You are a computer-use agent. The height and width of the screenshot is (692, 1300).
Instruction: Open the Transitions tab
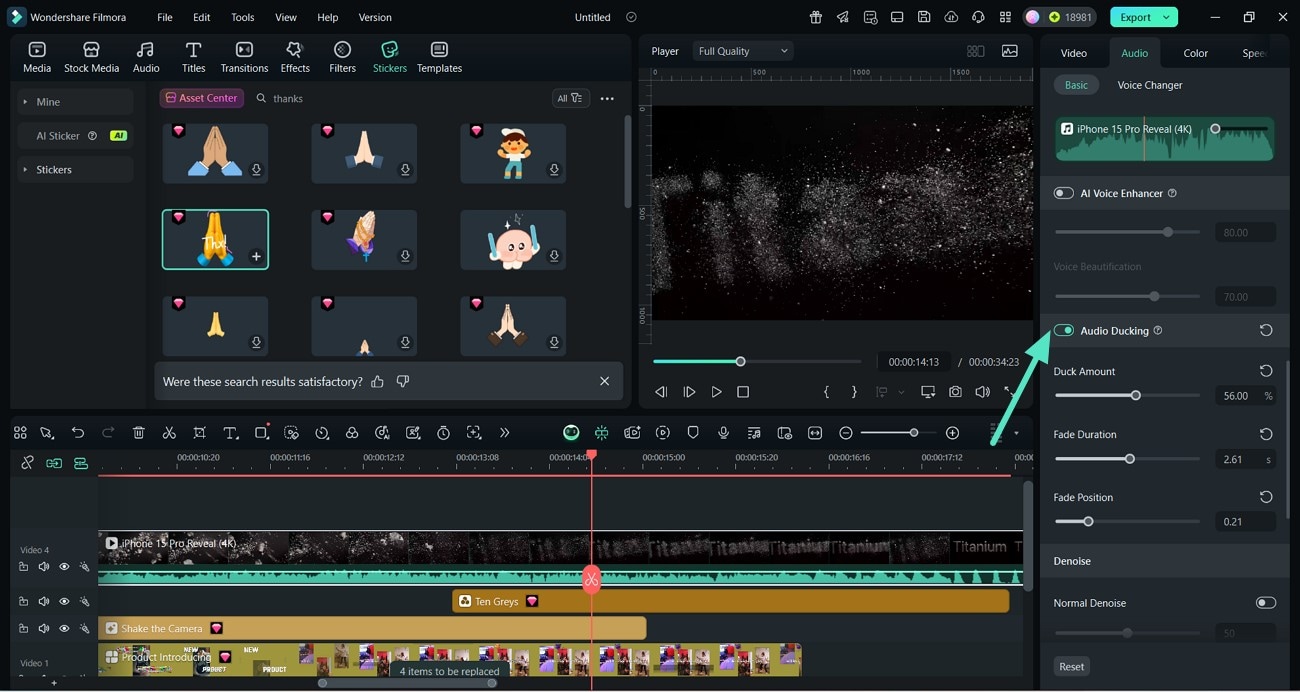(244, 57)
